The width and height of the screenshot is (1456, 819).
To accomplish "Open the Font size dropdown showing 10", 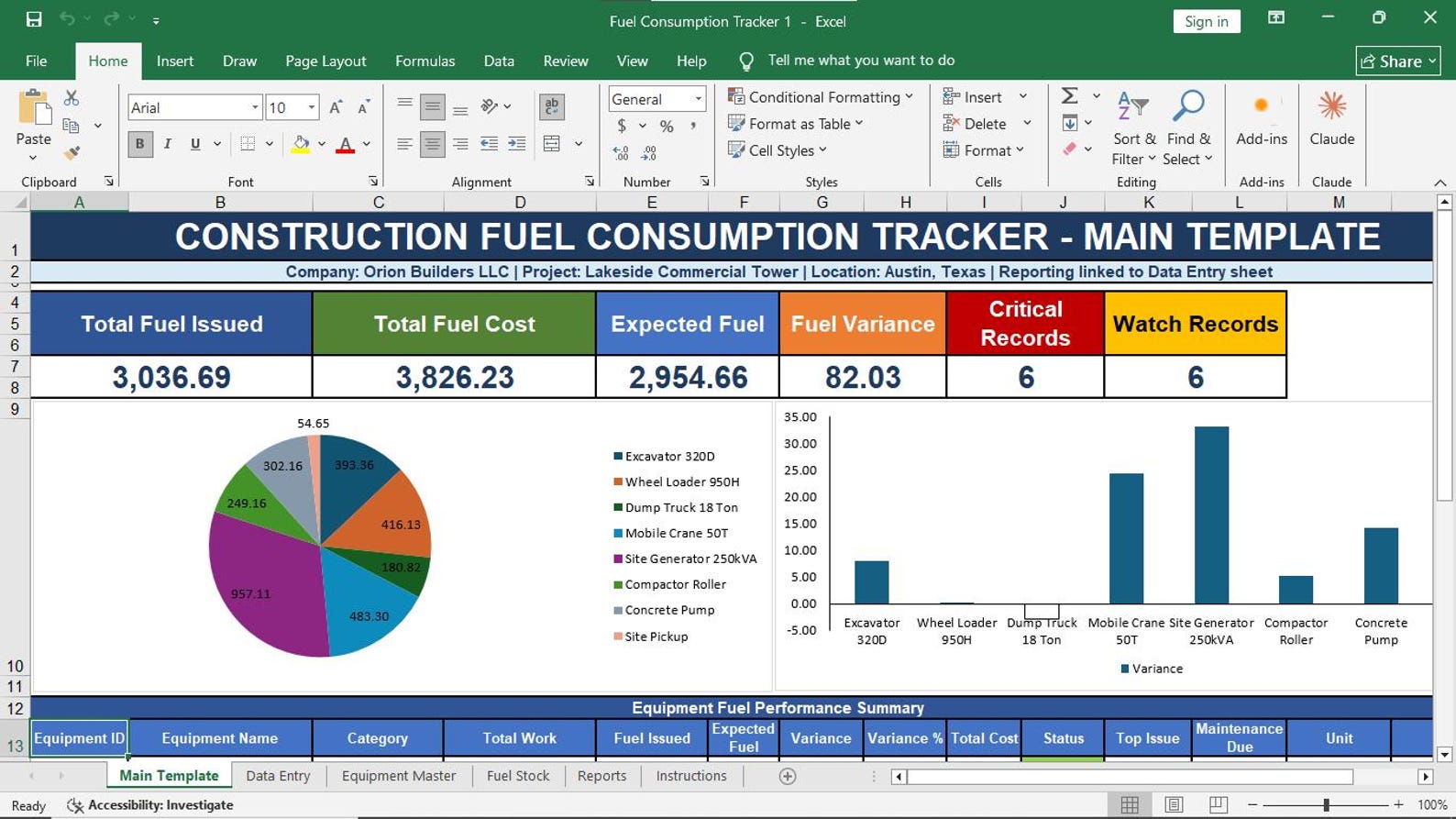I will pyautogui.click(x=312, y=107).
